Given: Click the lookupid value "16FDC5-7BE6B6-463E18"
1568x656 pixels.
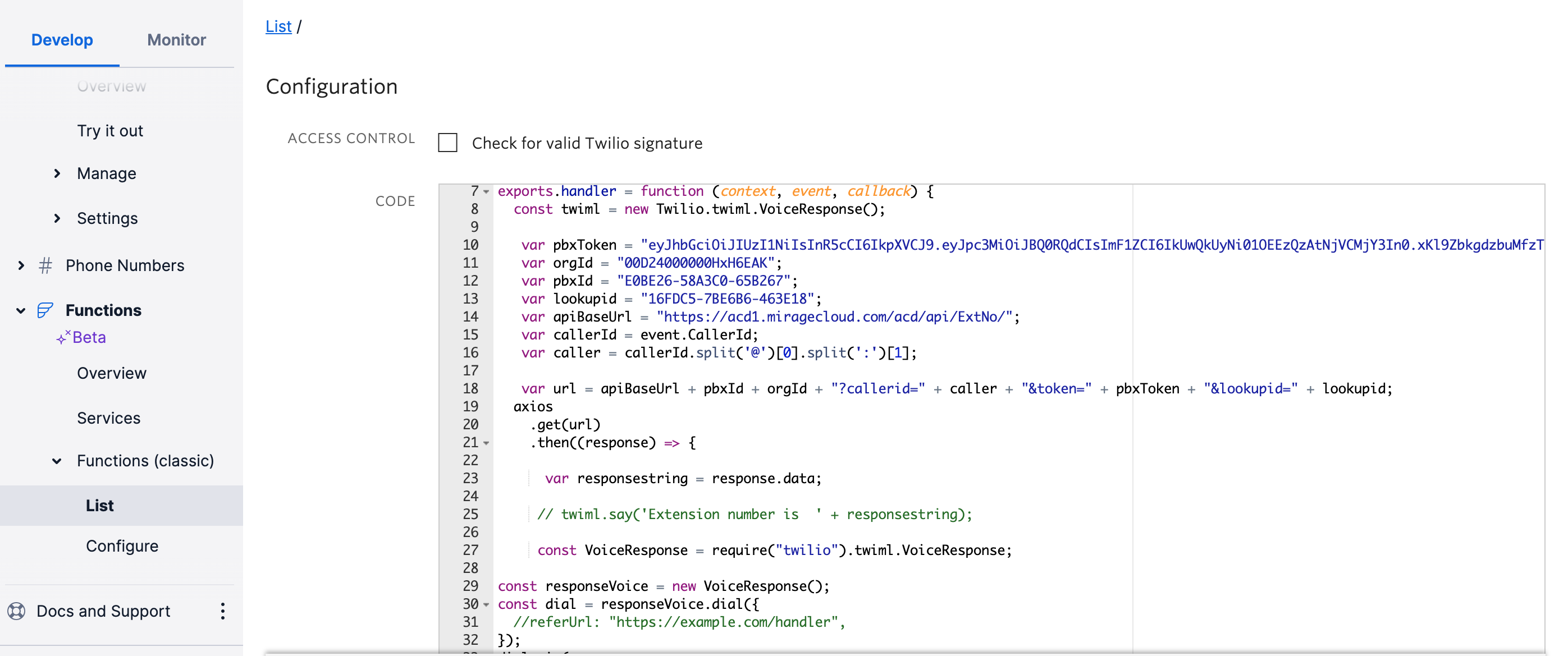Looking at the screenshot, I should click(728, 299).
